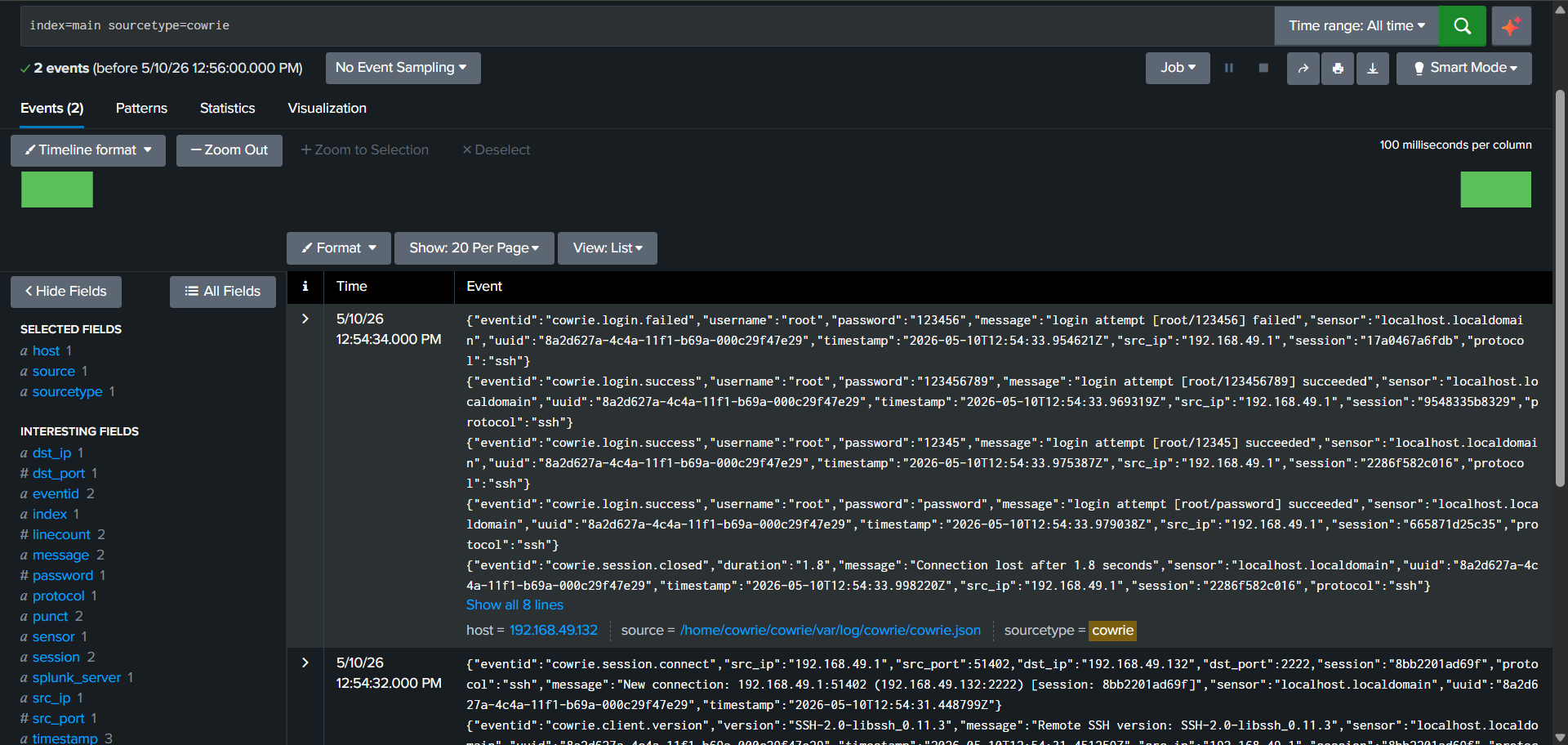Click the page vertical scrollbar
The width and height of the screenshot is (1568, 745).
[1560, 288]
